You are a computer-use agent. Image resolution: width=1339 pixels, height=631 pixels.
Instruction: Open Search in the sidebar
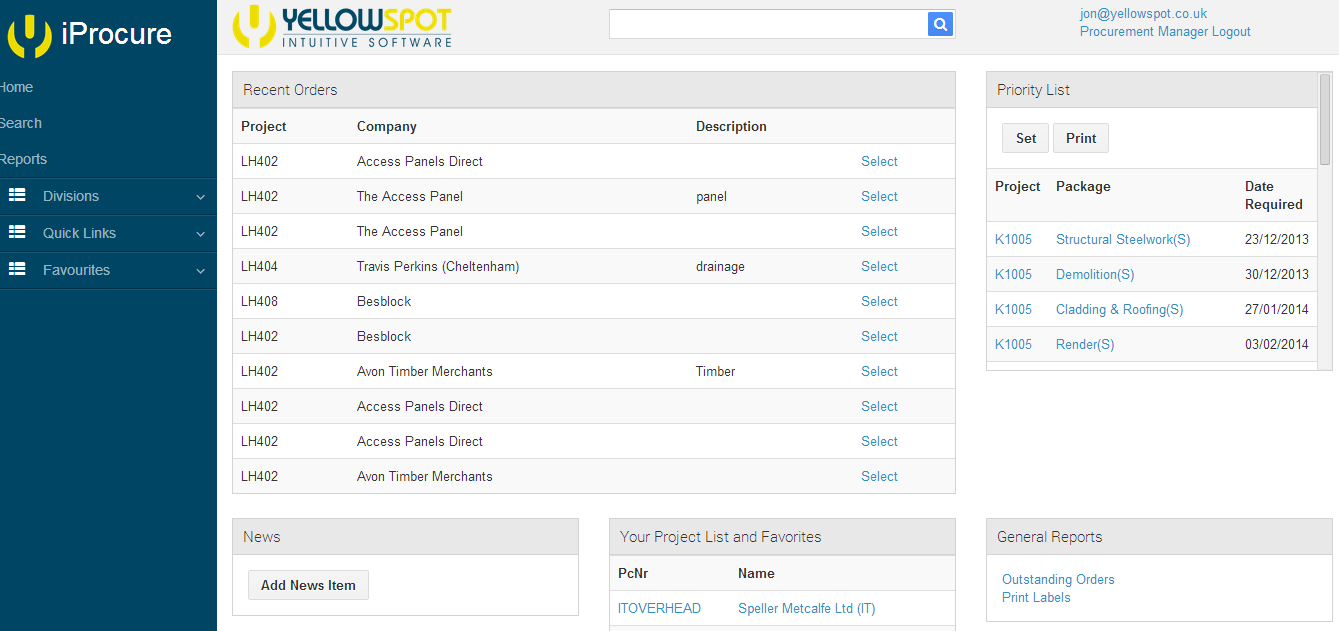click(x=20, y=123)
